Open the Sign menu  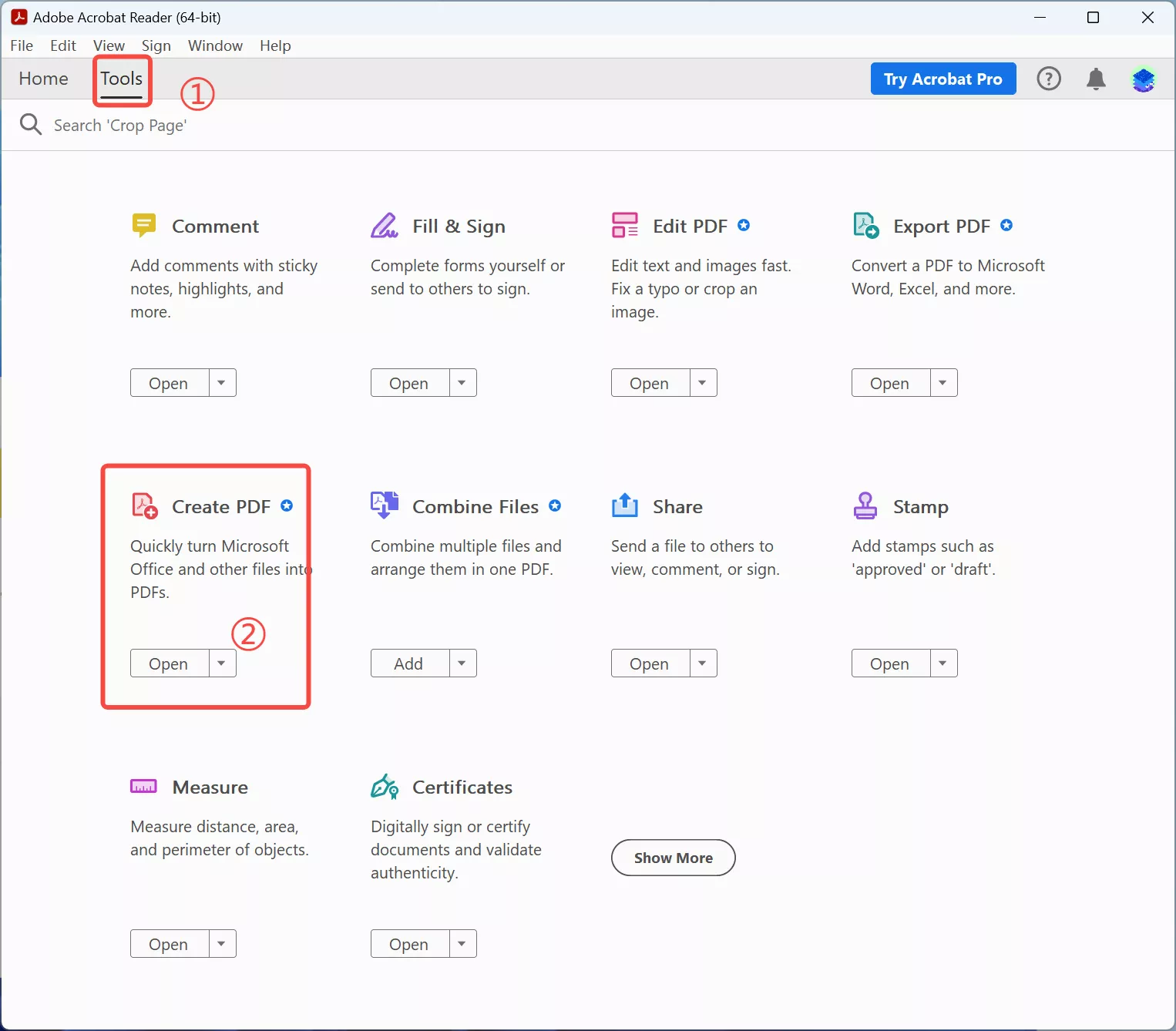(156, 45)
